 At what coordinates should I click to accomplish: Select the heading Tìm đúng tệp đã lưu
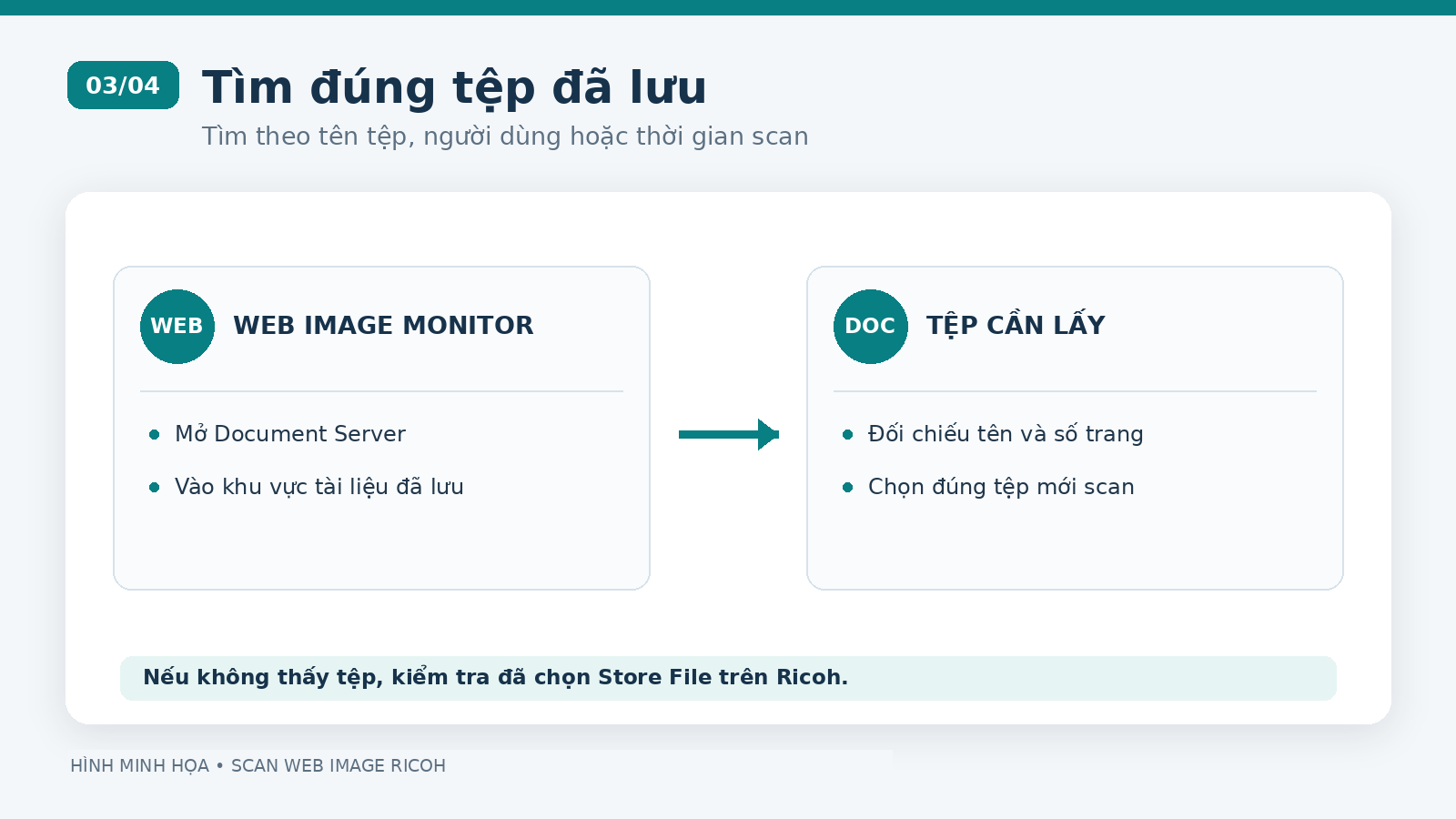454,88
